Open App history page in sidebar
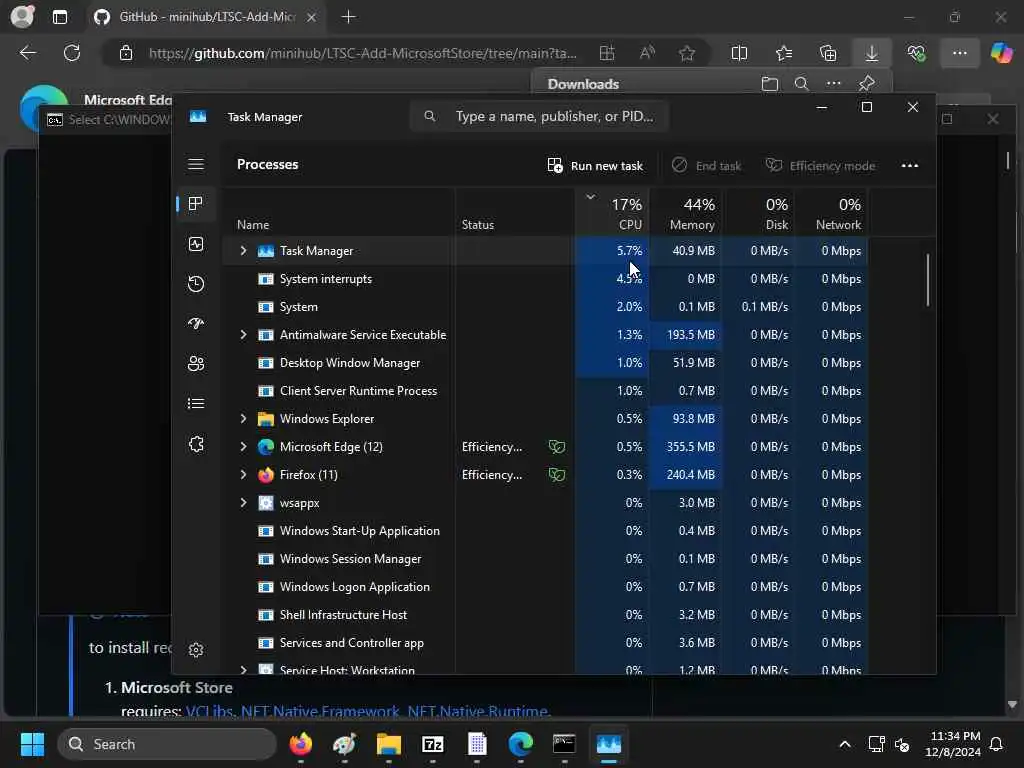 coord(196,284)
